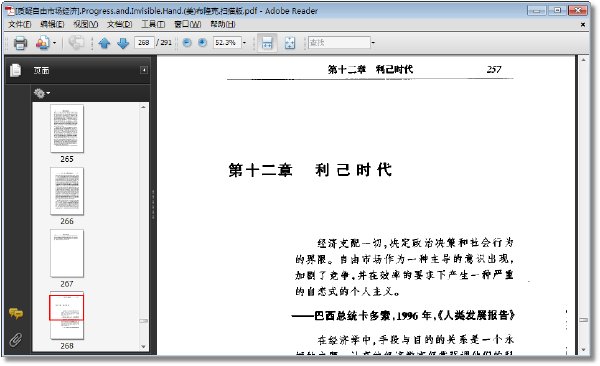Screen dimensions: 600x366
Task: Click thumbnail label text 267
Action: point(67,284)
